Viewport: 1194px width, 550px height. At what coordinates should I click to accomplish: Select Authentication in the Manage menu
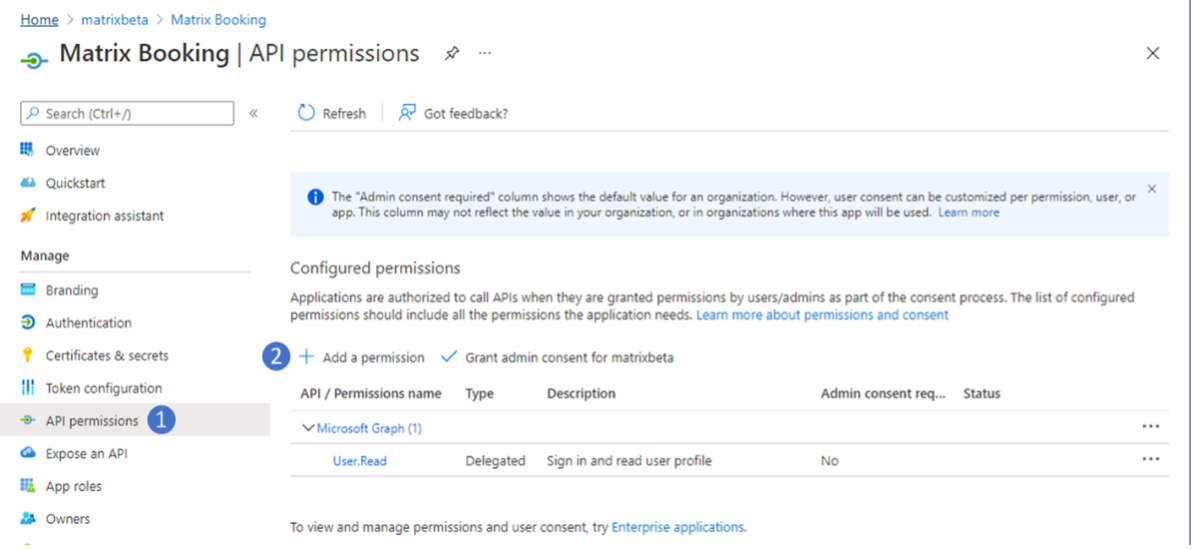pyautogui.click(x=88, y=323)
